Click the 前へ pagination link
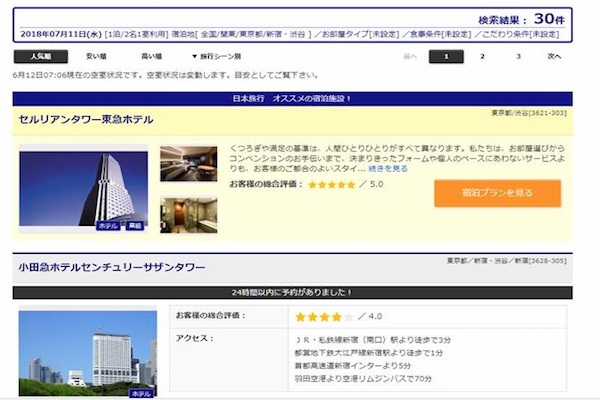 tap(410, 57)
